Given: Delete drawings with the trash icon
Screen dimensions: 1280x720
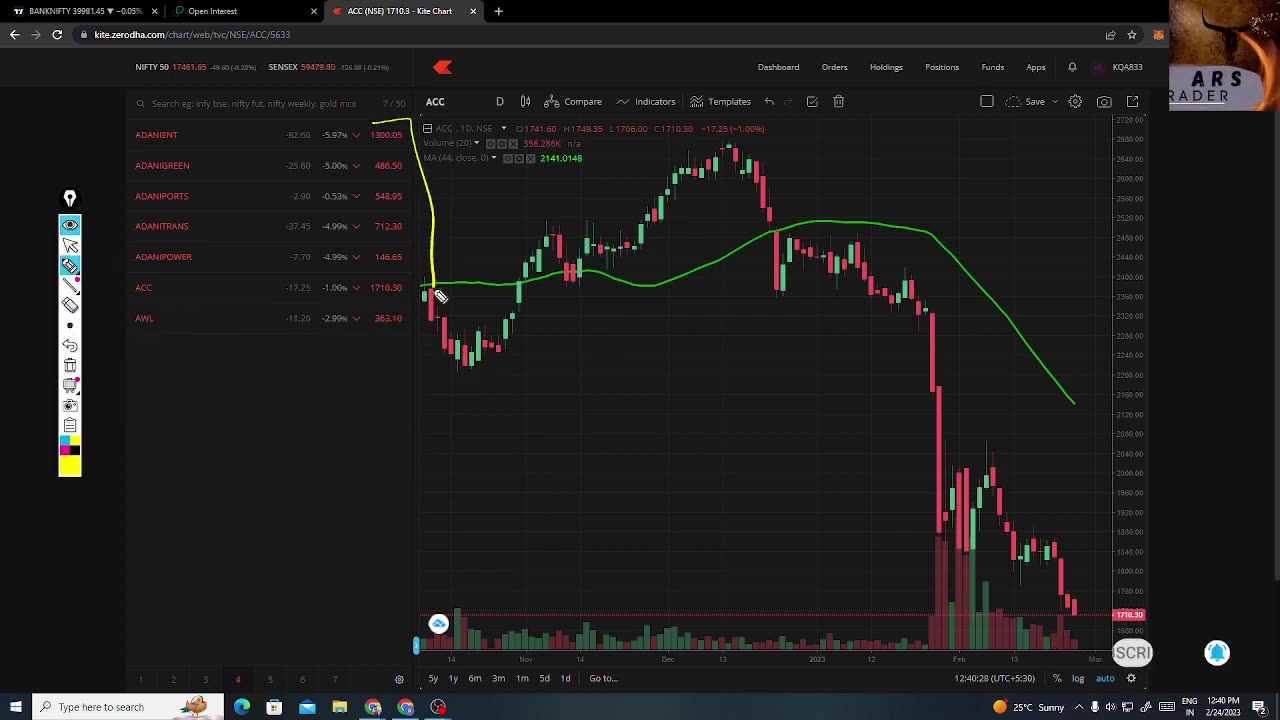Looking at the screenshot, I should (838, 101).
